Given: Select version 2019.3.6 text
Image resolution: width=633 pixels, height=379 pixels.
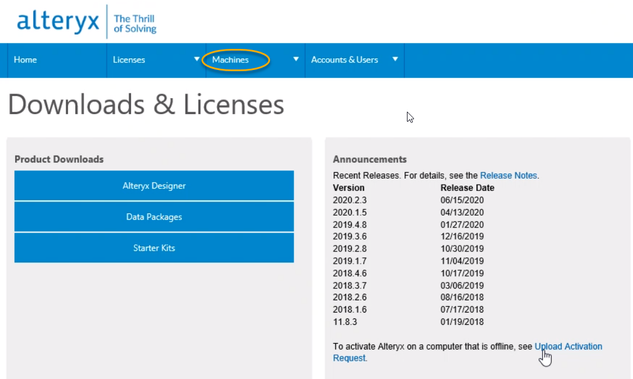Looking at the screenshot, I should point(350,237).
